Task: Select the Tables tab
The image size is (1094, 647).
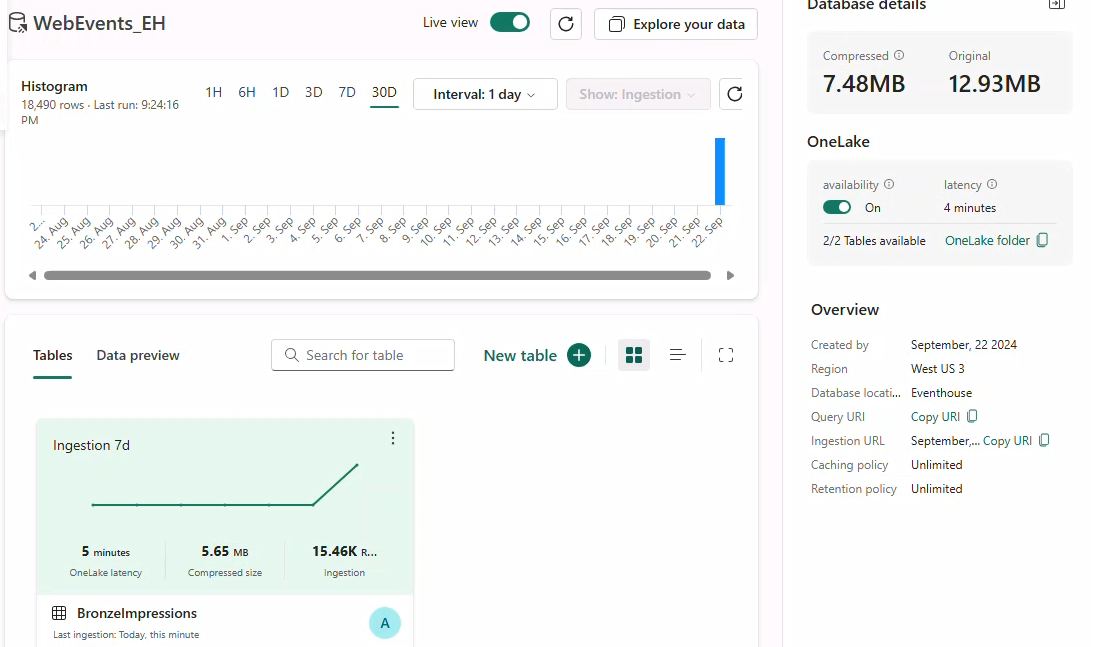Action: [52, 355]
